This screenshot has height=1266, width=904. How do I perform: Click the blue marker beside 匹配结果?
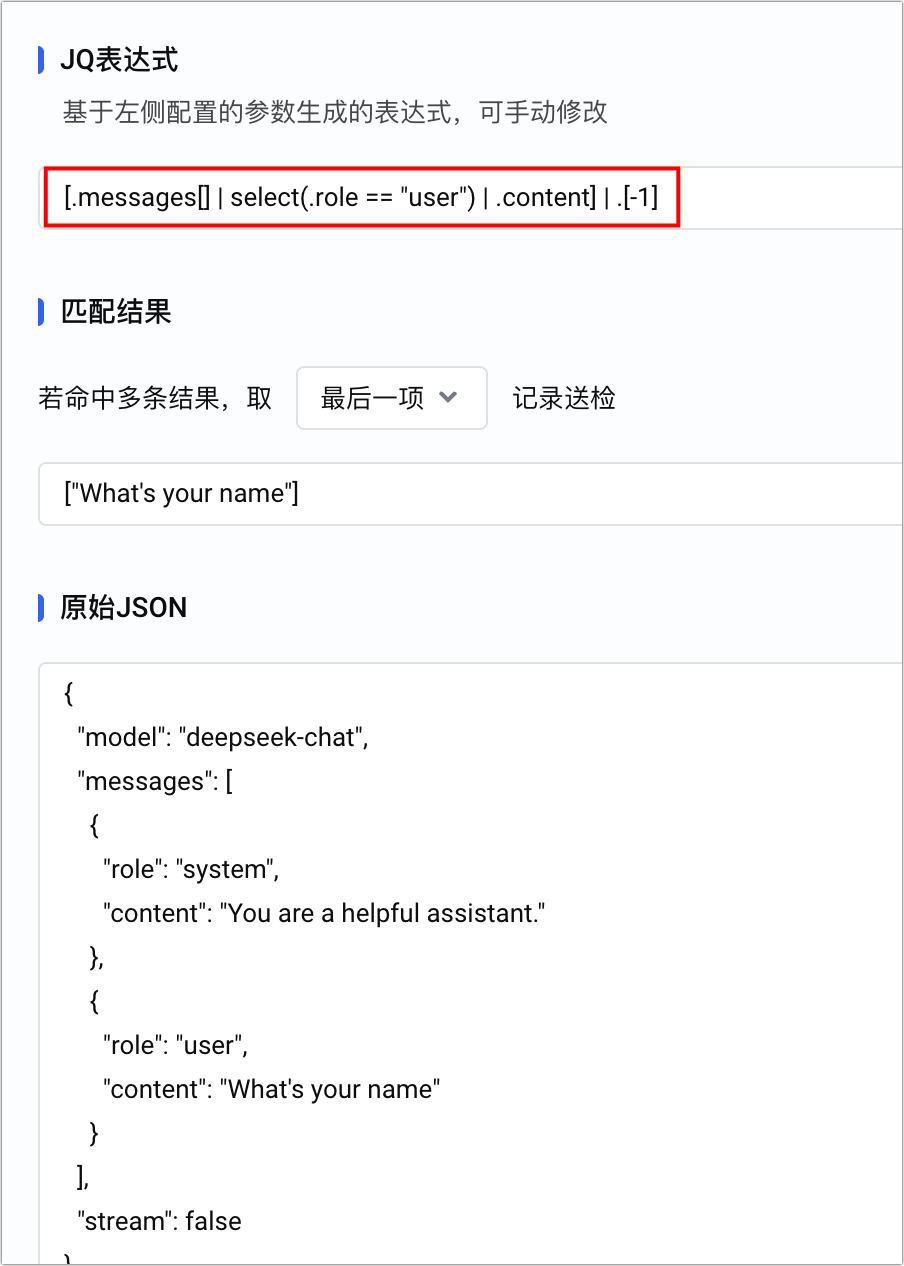point(41,311)
